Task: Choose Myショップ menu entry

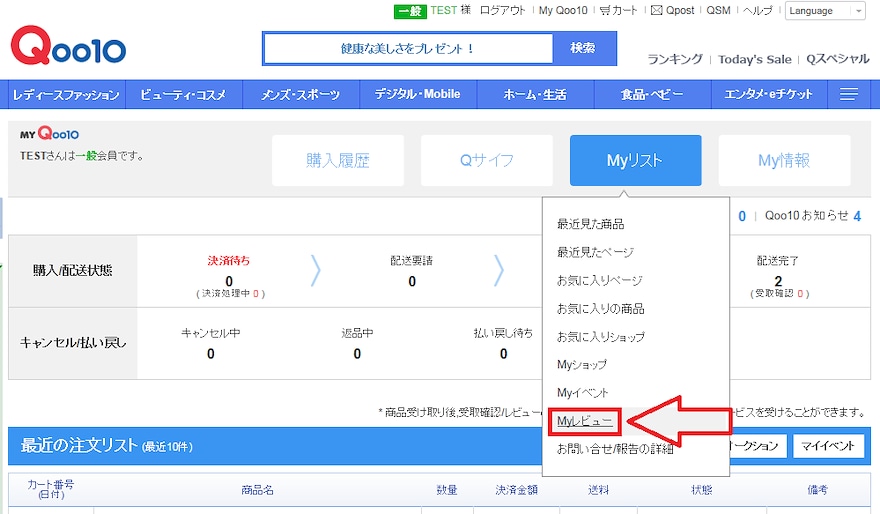Action: point(581,364)
